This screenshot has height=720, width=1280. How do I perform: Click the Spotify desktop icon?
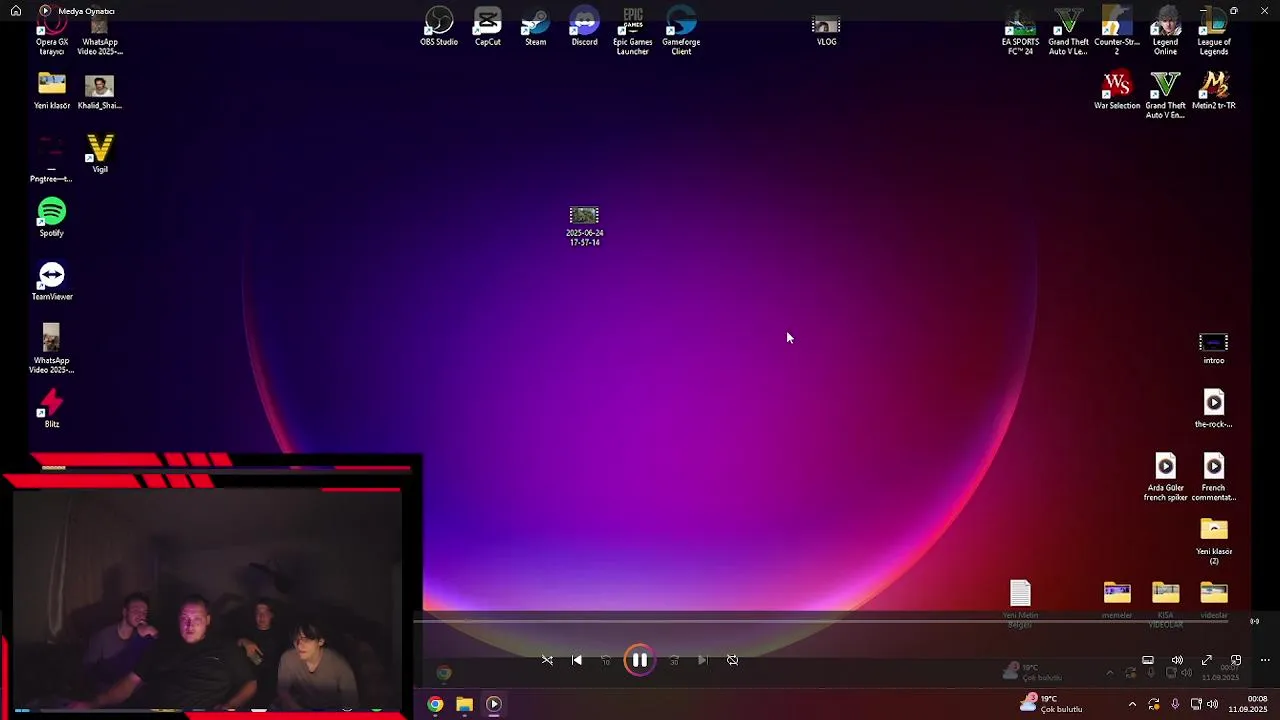[52, 217]
